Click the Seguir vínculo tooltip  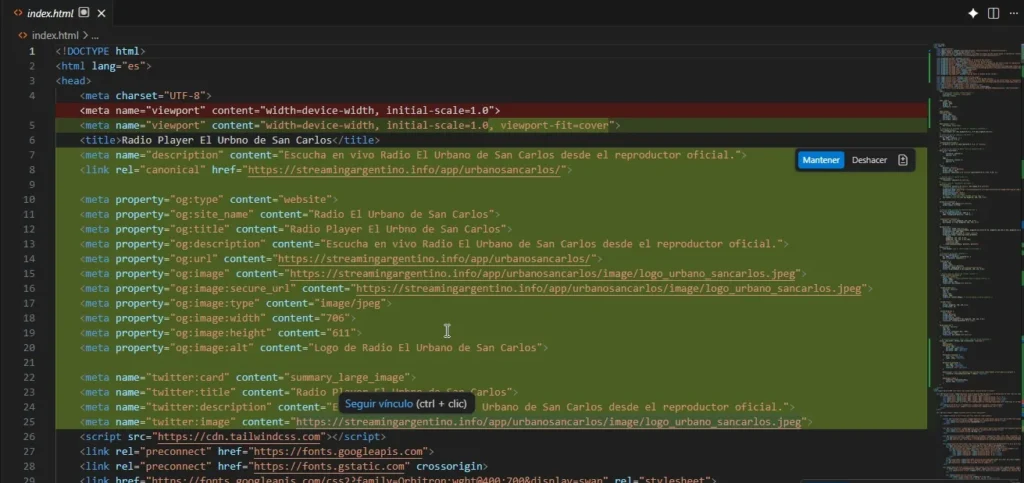click(405, 404)
